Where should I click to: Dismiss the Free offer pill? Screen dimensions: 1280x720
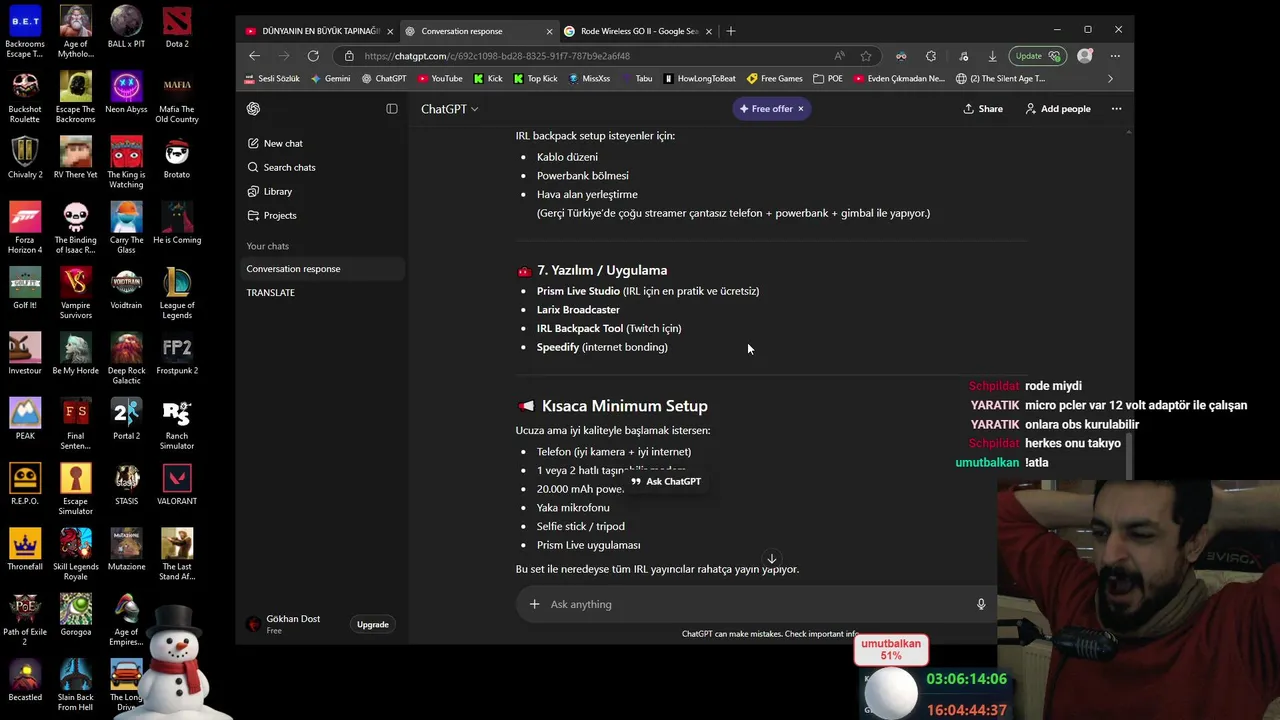click(800, 109)
